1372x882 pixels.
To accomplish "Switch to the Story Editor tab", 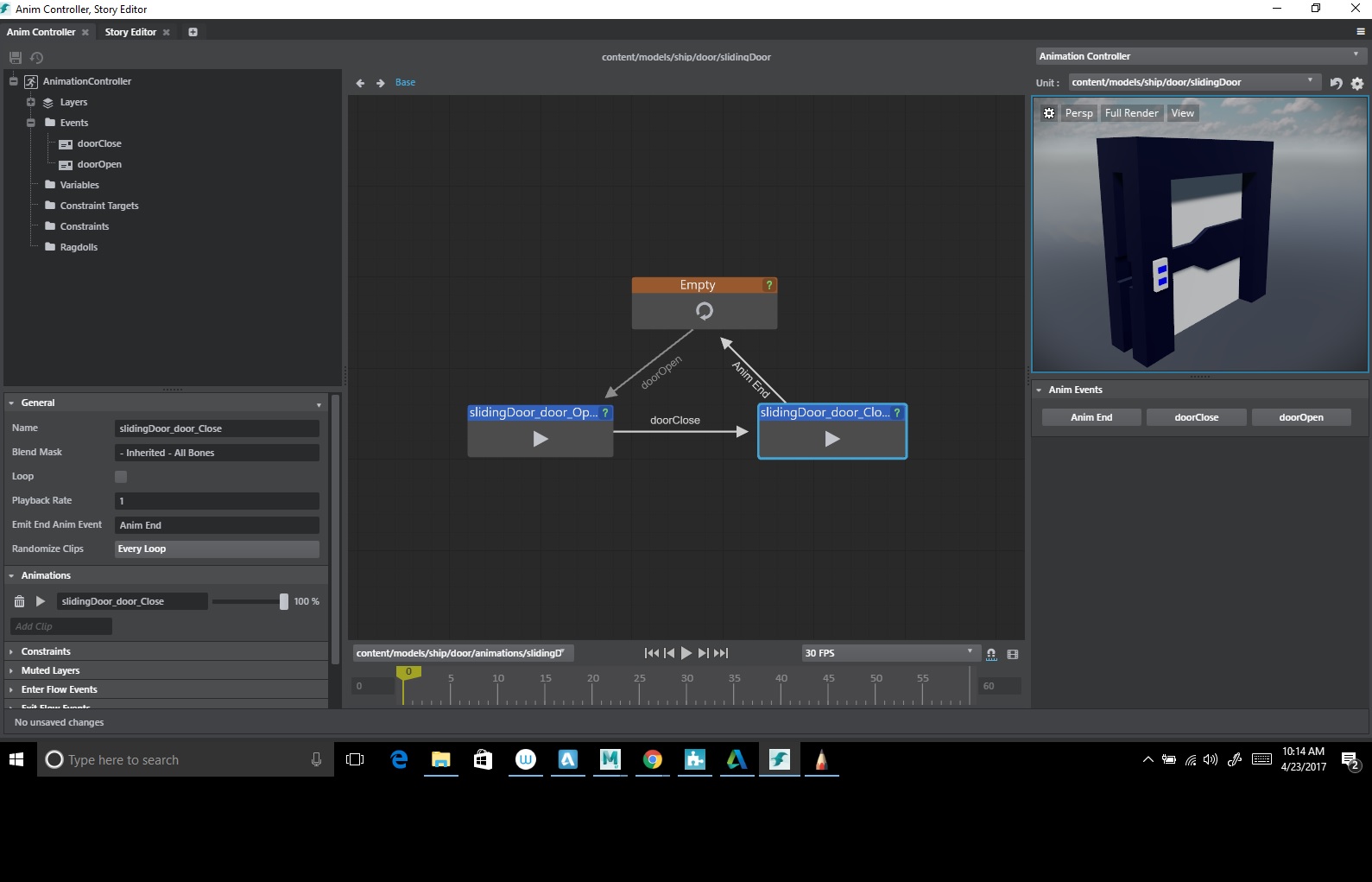I will [130, 32].
